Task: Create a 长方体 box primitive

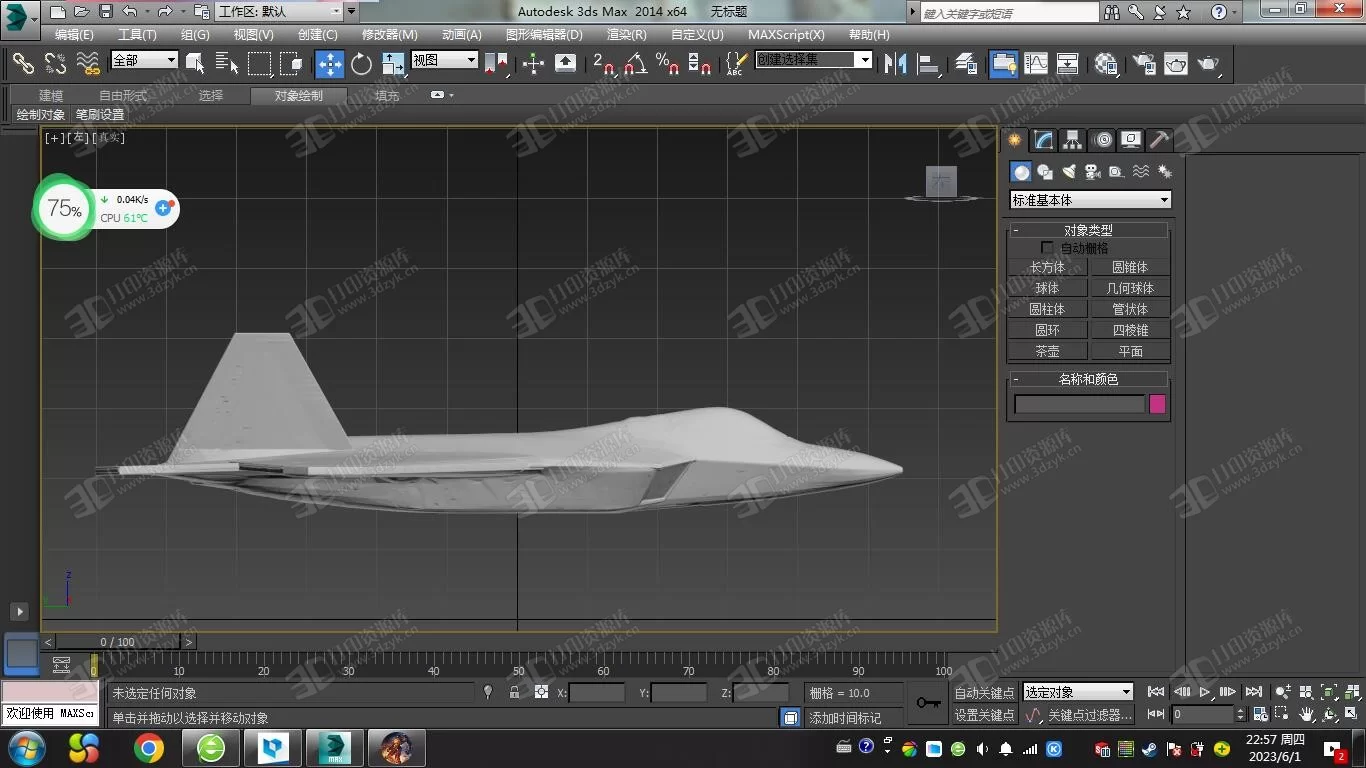Action: tap(1047, 267)
